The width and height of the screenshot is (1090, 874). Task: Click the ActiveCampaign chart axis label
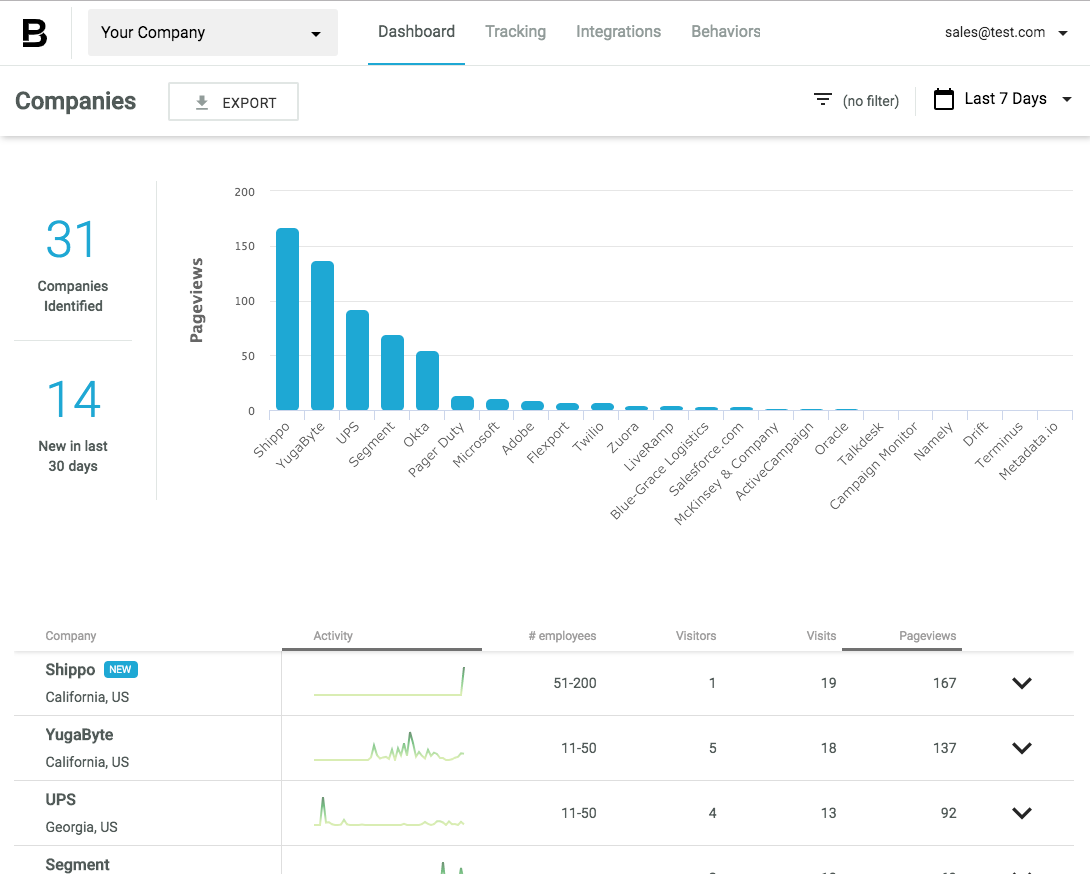774,461
